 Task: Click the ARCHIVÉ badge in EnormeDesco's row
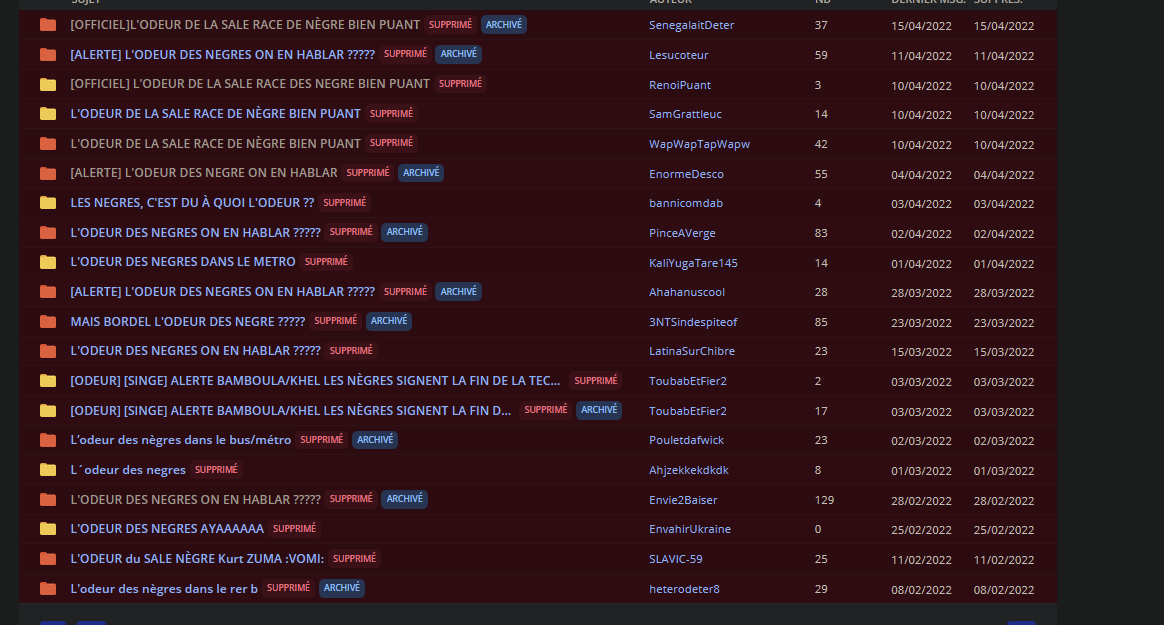click(x=421, y=173)
